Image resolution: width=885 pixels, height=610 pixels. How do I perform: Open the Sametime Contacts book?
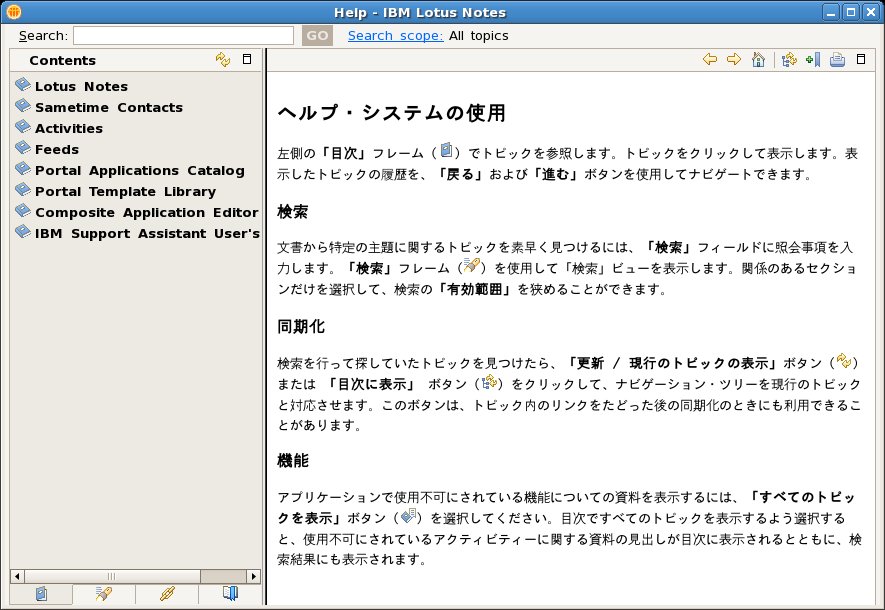coord(109,107)
